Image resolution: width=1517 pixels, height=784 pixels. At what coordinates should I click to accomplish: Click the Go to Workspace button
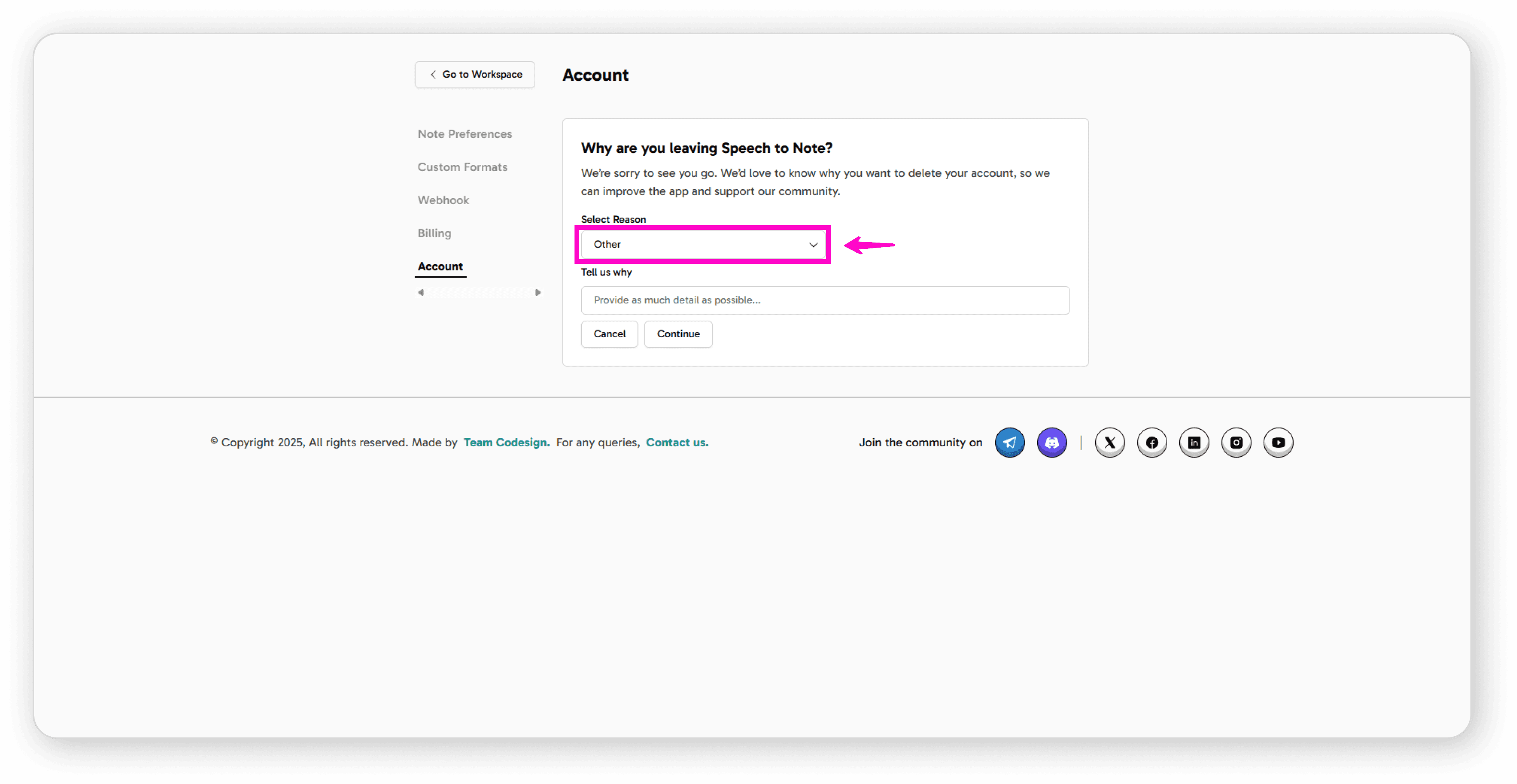[x=475, y=75]
